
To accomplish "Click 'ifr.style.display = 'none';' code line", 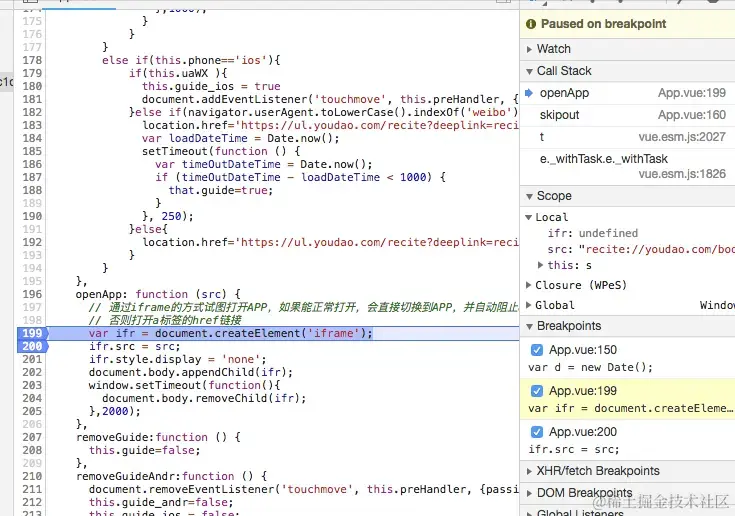I will [x=178, y=359].
